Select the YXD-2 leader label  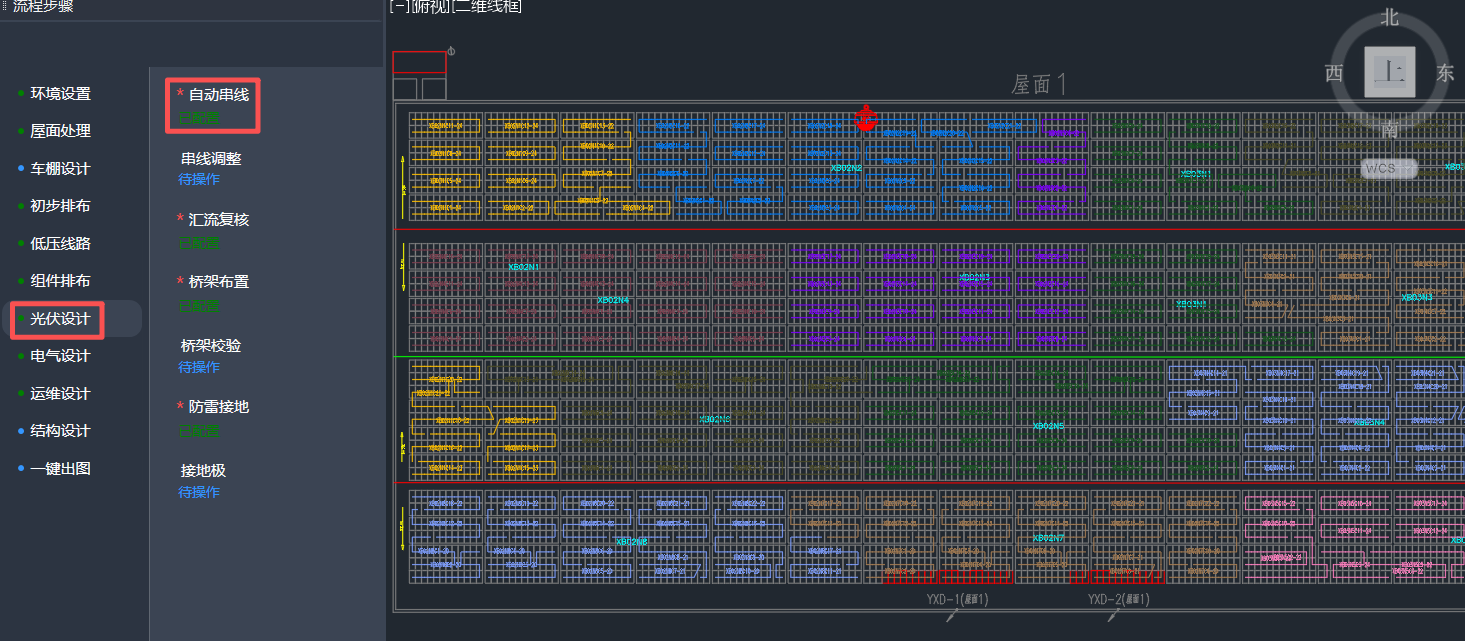tap(1118, 599)
